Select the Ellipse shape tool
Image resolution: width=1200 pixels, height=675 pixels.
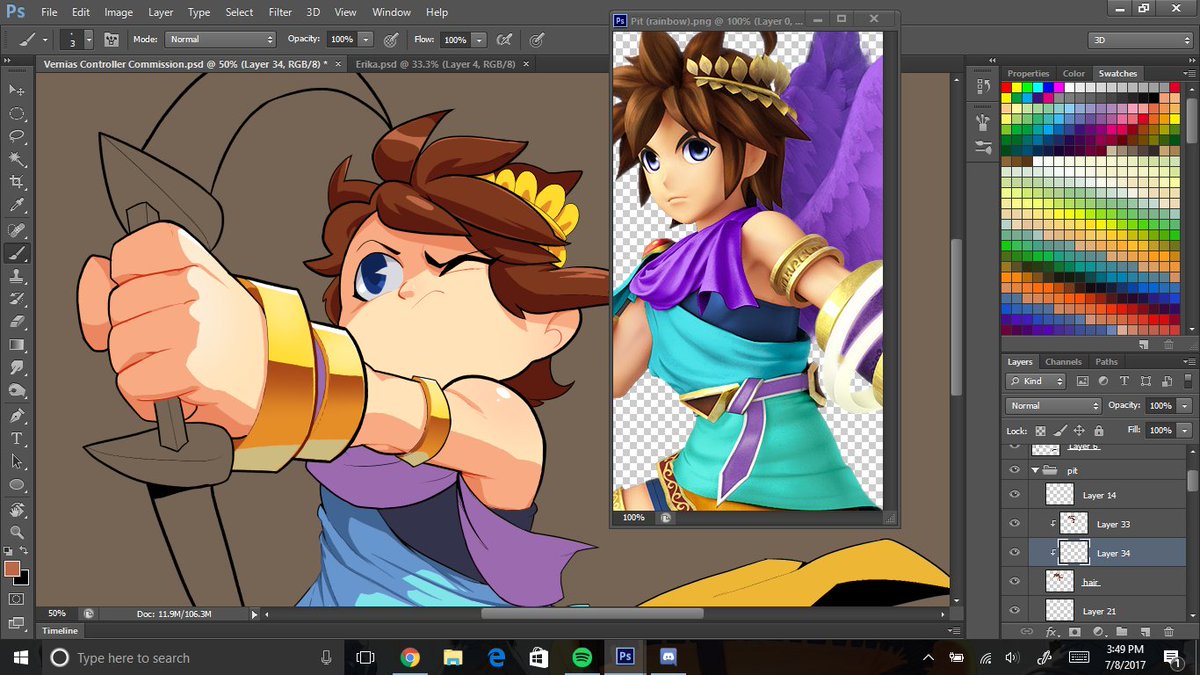click(x=17, y=485)
